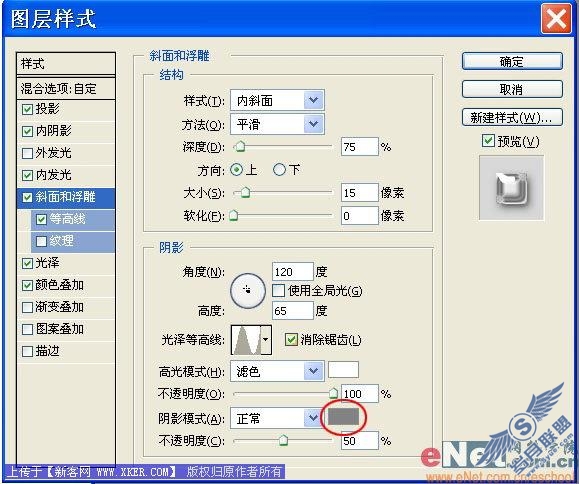Select the 下 (down) direction radio button
Viewport: 579px width, 484px height.
coord(280,170)
